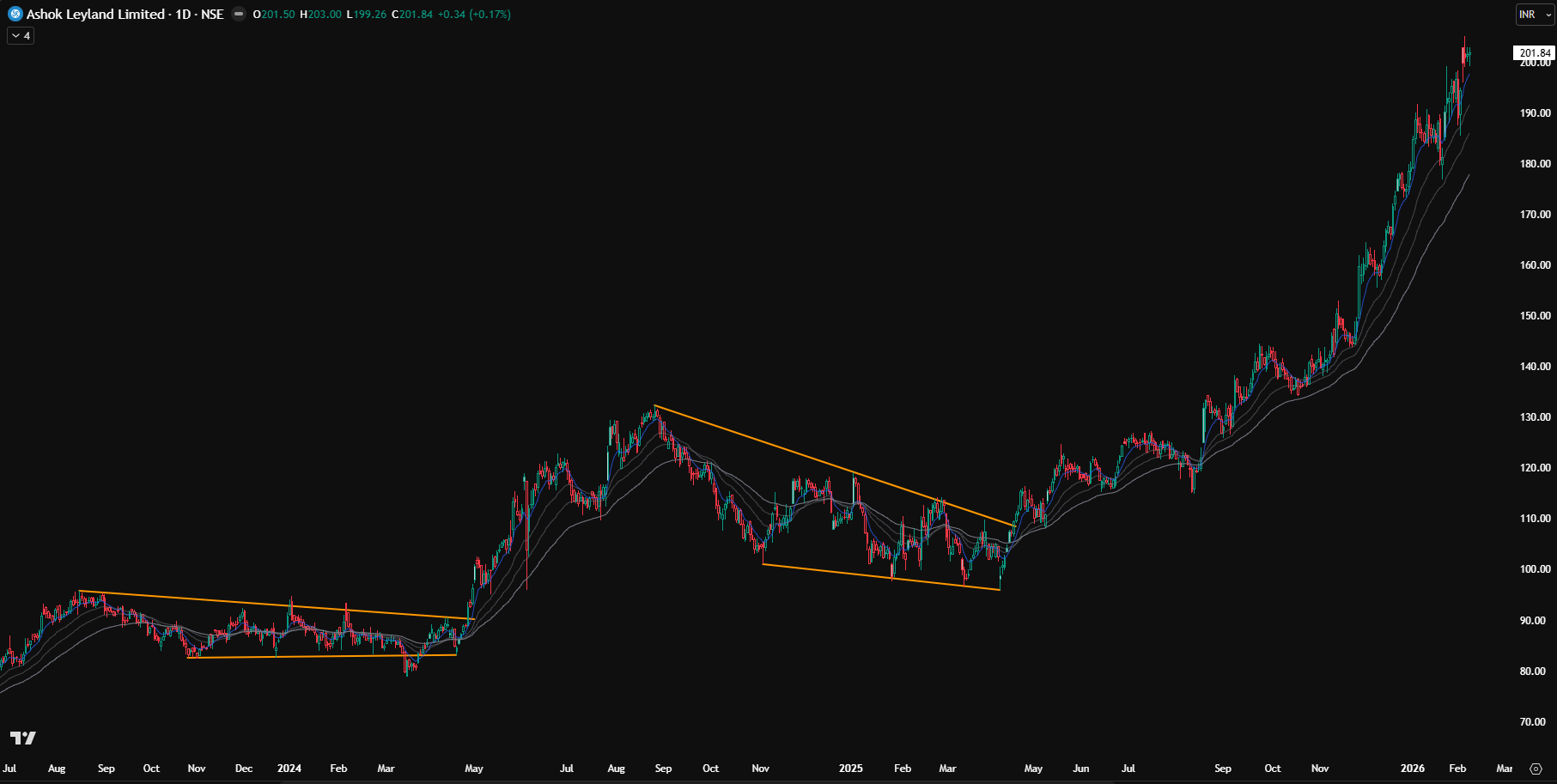Click the opening price value O201.50
This screenshot has height=784, width=1557.
tap(274, 15)
